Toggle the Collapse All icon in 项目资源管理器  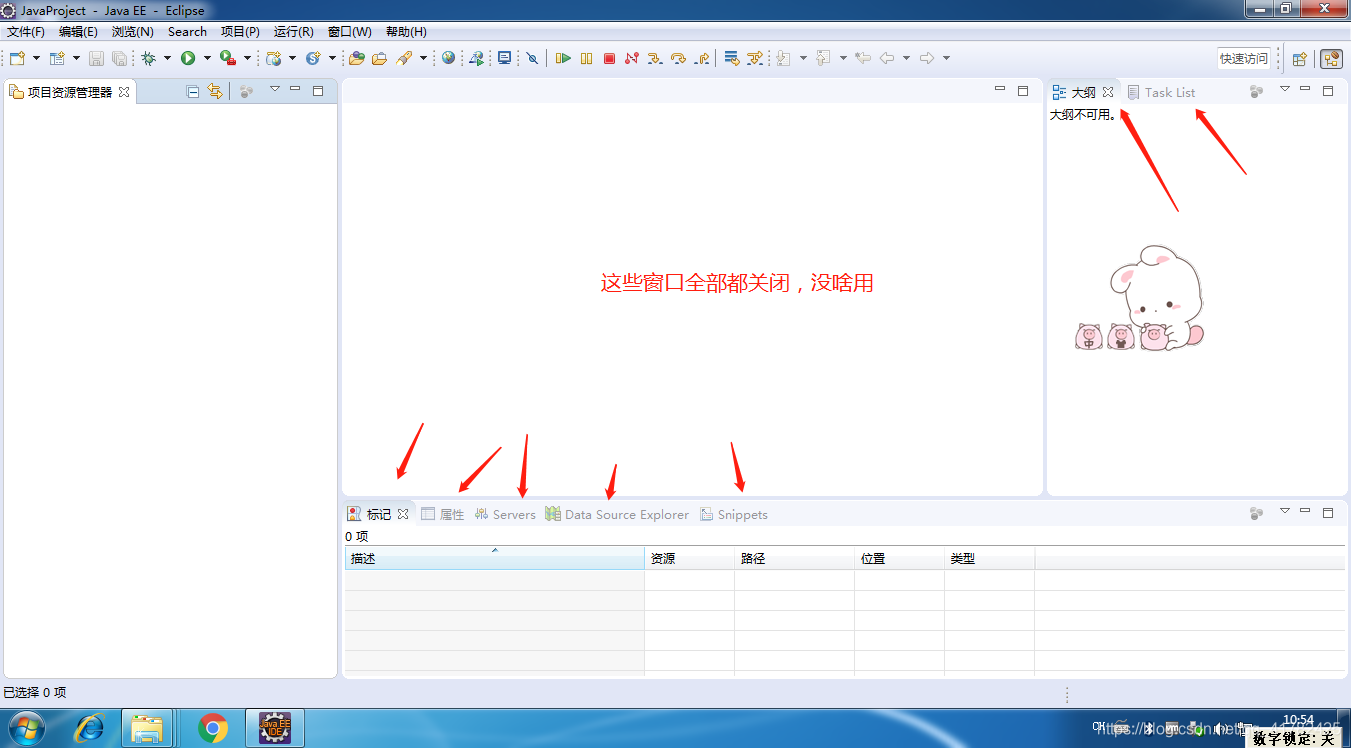pos(191,90)
